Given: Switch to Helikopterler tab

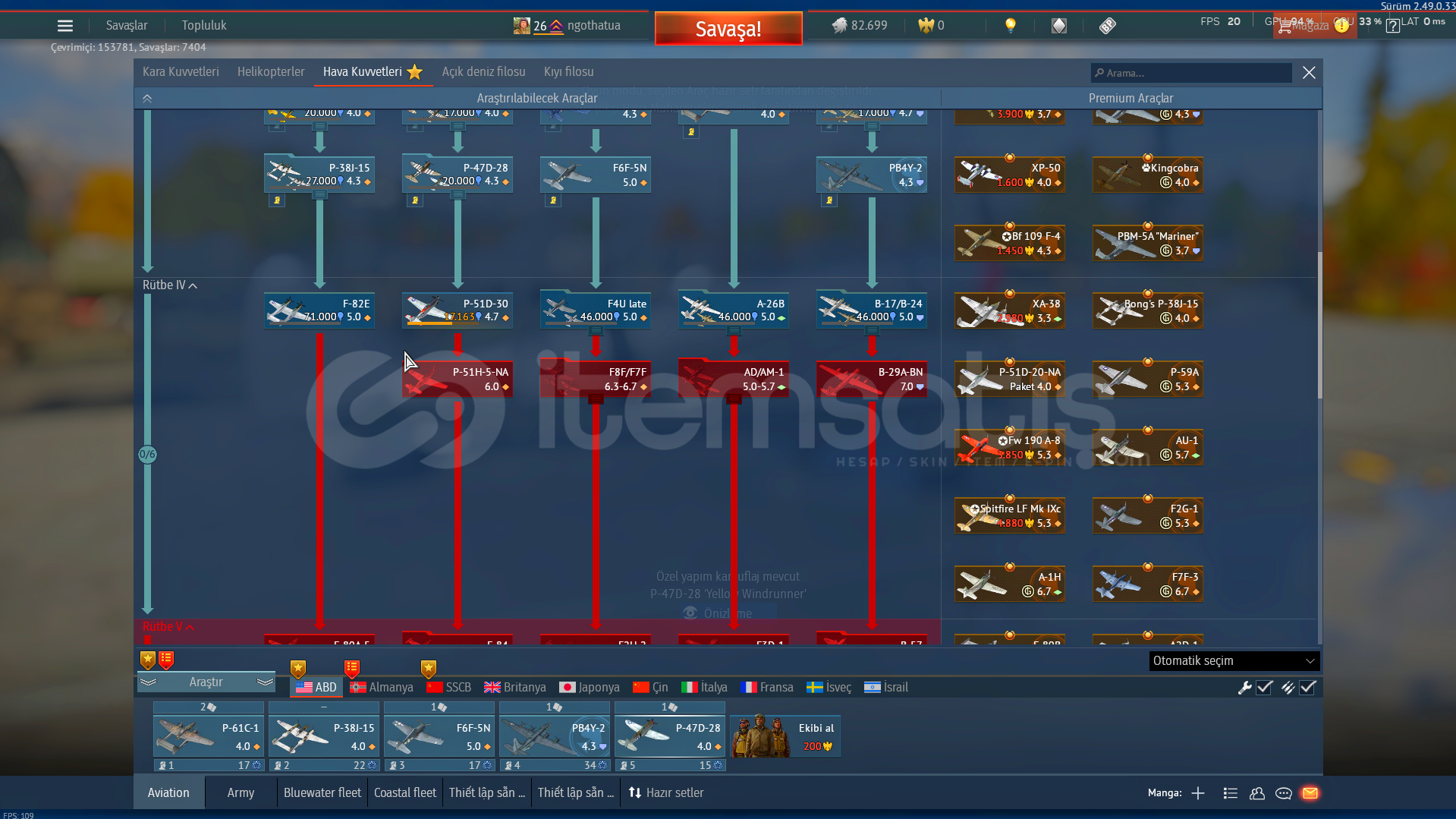Looking at the screenshot, I should 271,72.
